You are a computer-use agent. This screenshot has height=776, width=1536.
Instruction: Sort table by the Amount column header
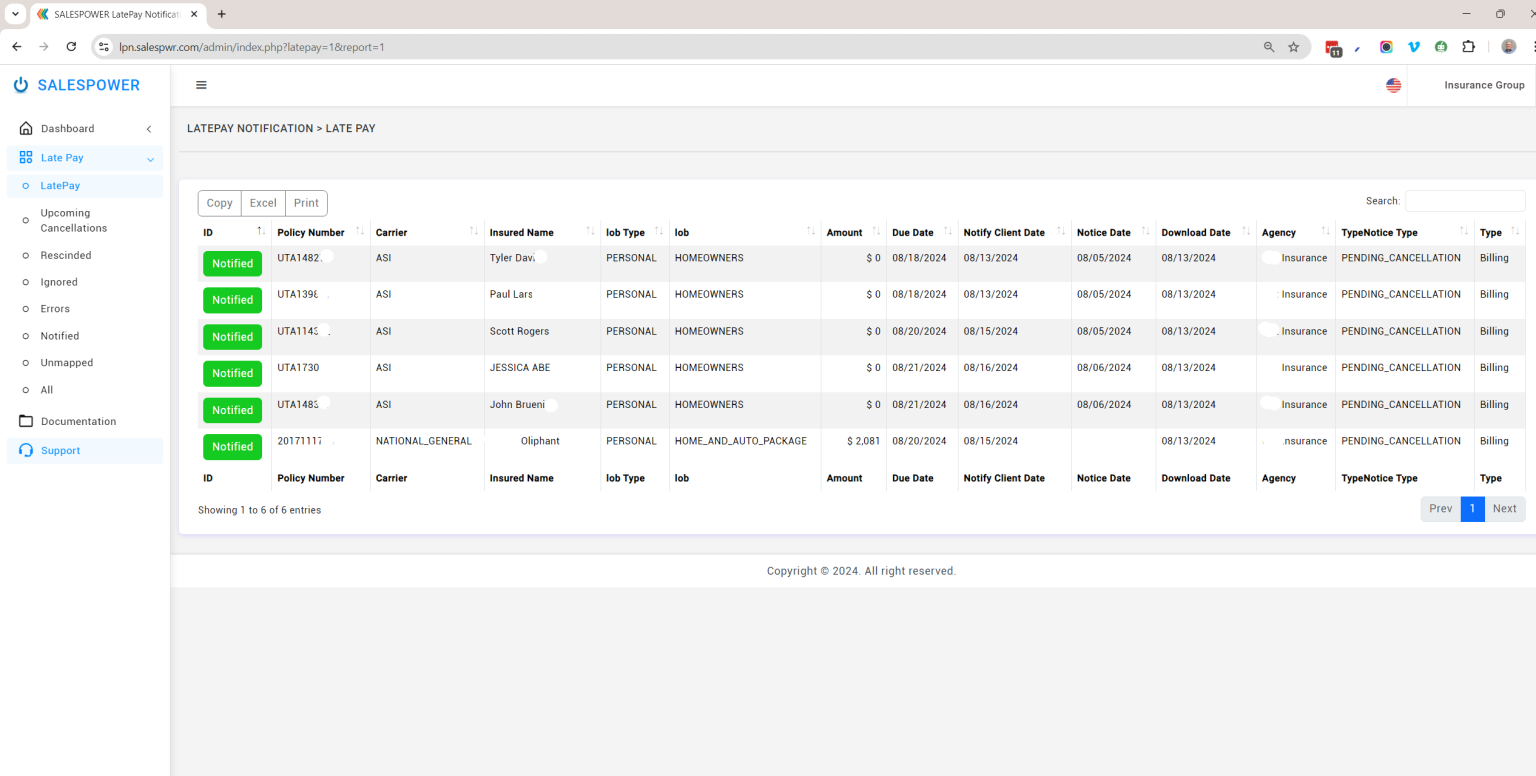[x=853, y=232]
